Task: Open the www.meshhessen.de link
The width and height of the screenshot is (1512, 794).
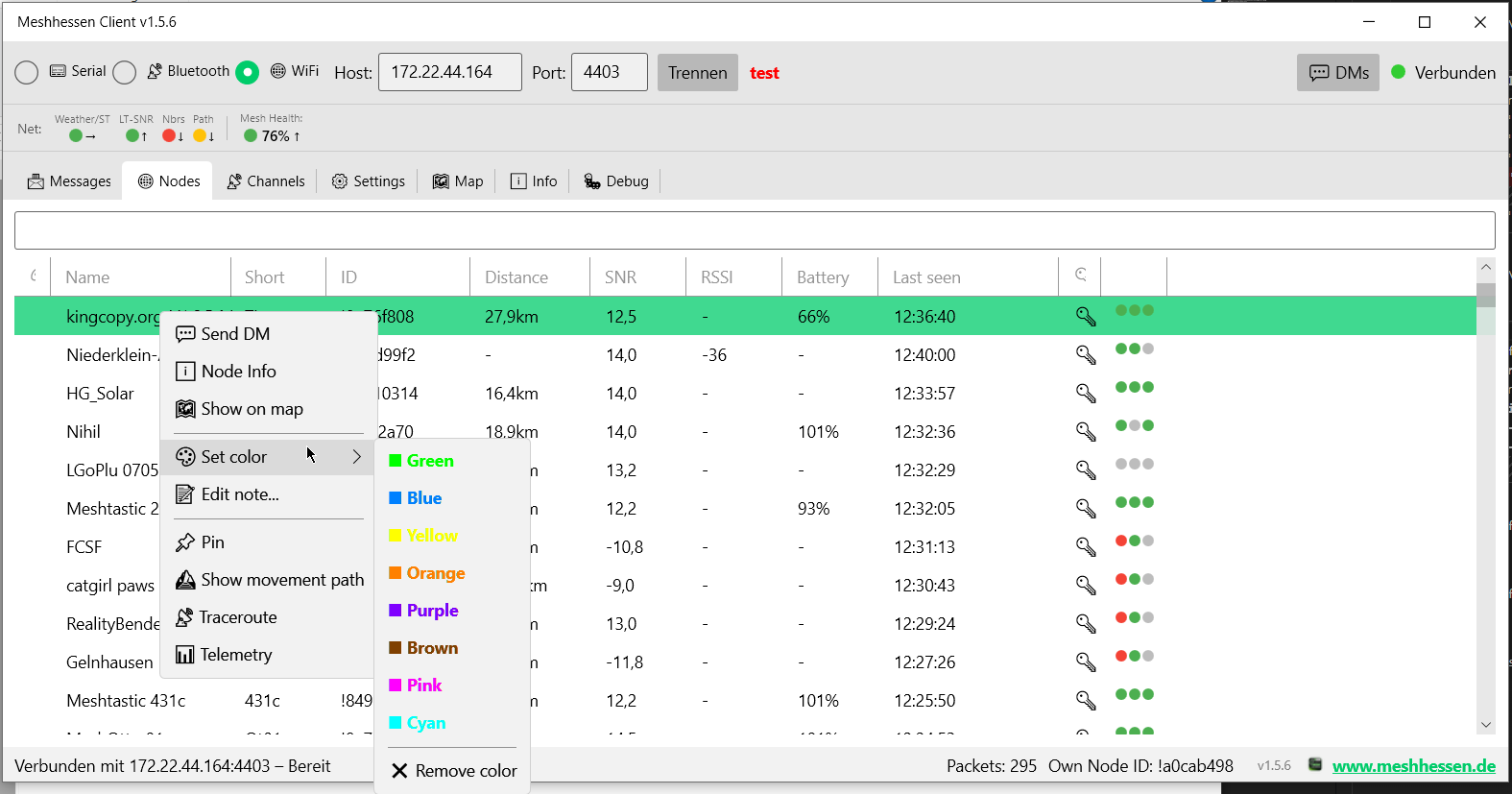Action: 1414,766
